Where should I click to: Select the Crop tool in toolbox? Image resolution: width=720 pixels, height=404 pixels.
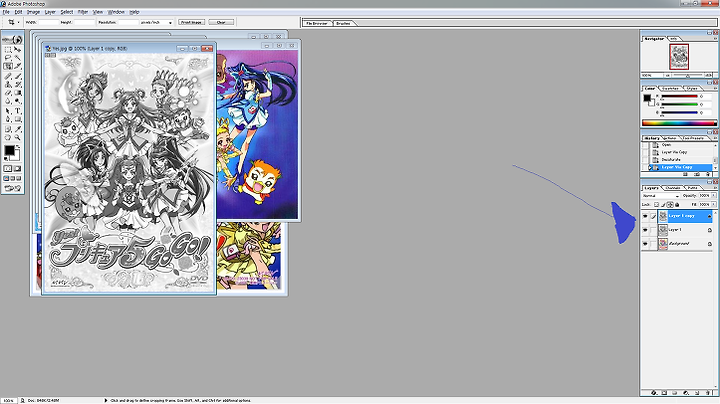point(8,66)
